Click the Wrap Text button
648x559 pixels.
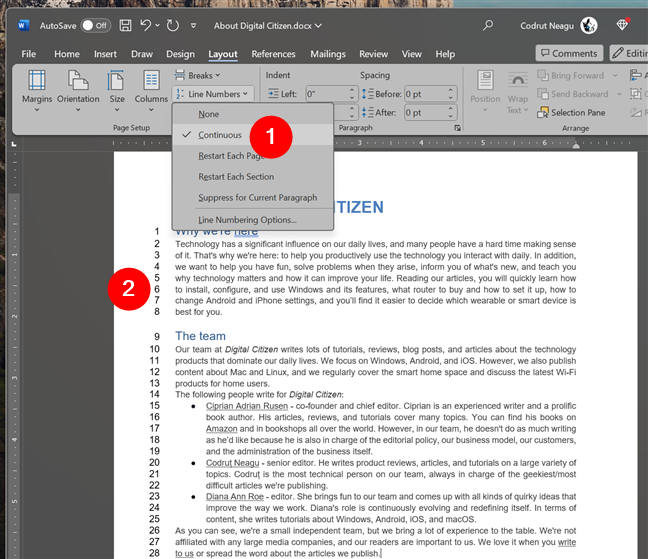pos(517,92)
